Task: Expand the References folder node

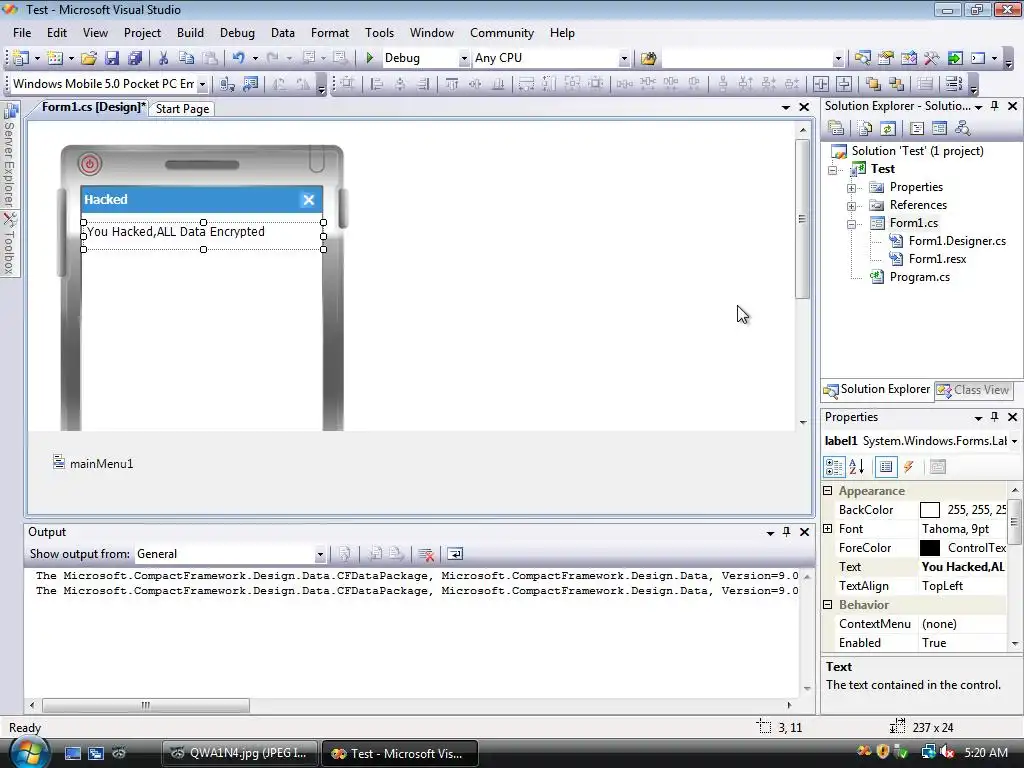Action: tap(852, 206)
